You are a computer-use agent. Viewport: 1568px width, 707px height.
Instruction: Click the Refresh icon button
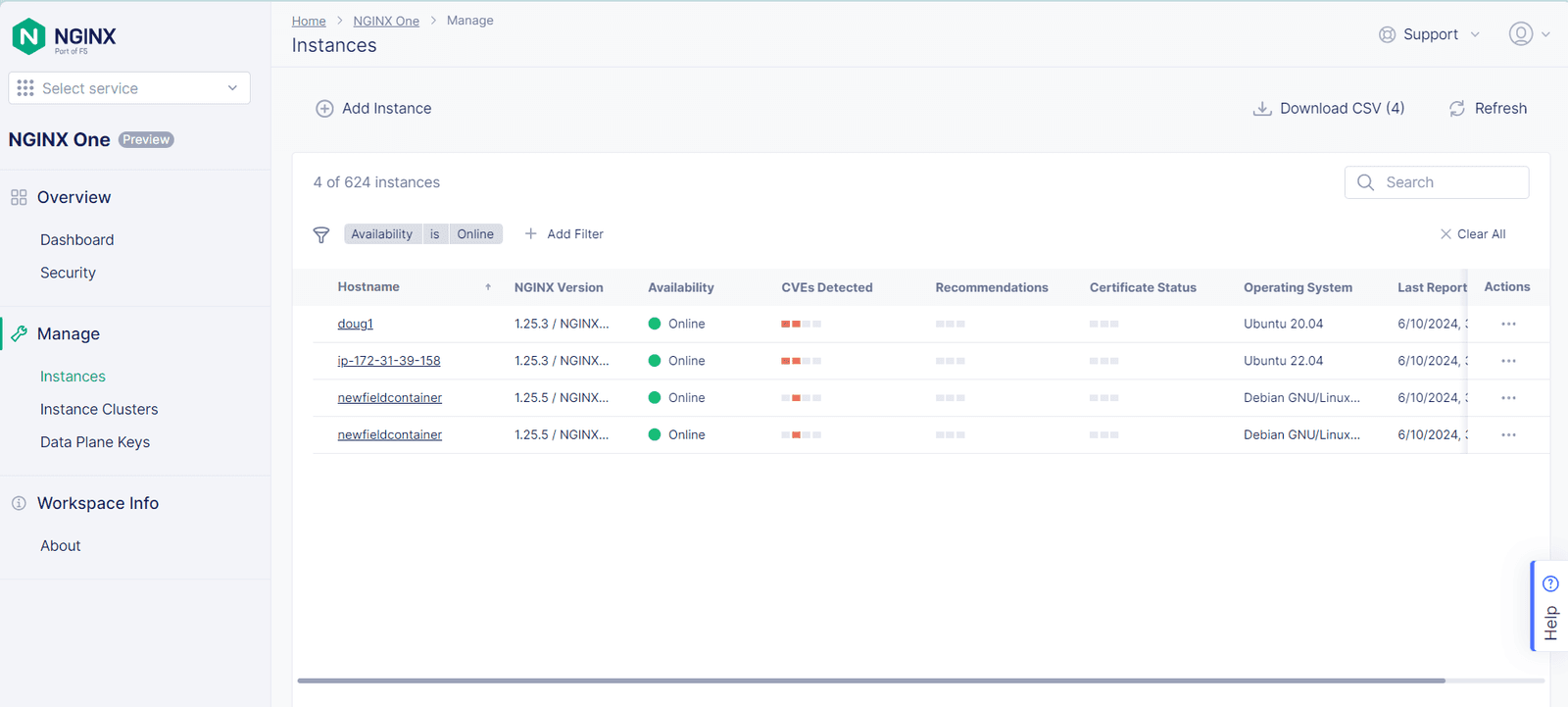(x=1457, y=109)
